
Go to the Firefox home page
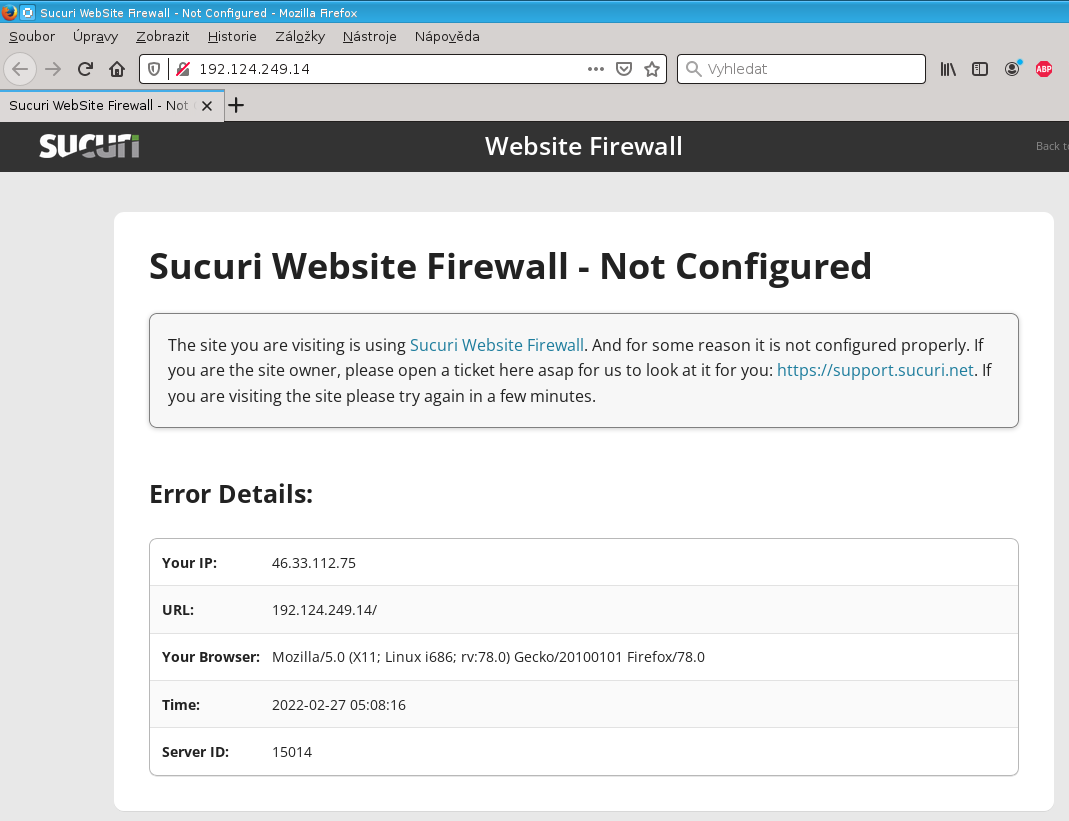pos(117,69)
